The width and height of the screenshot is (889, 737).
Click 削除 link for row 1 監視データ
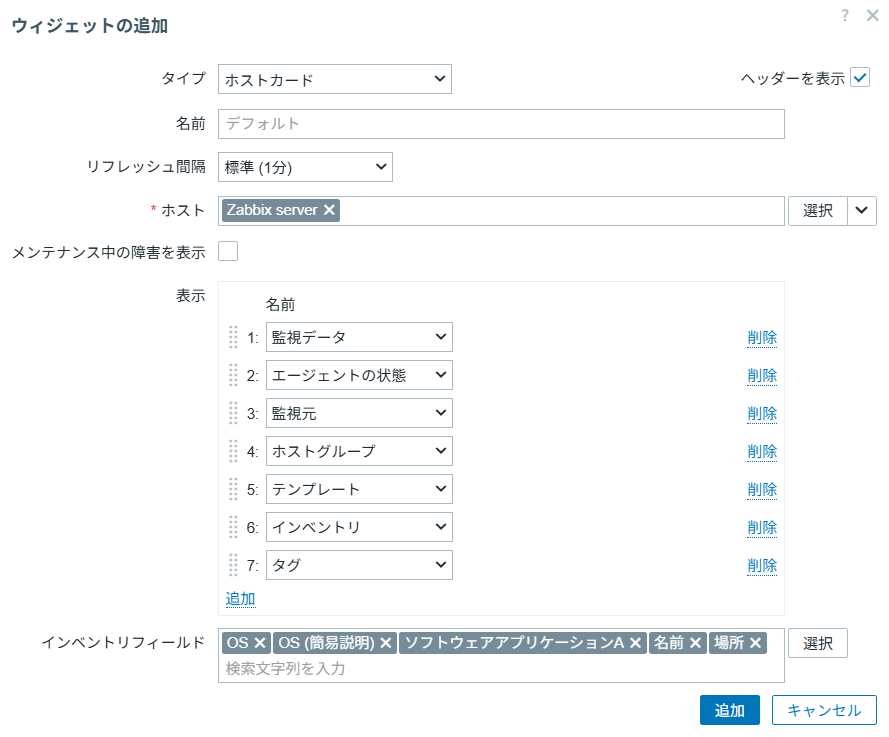(762, 338)
